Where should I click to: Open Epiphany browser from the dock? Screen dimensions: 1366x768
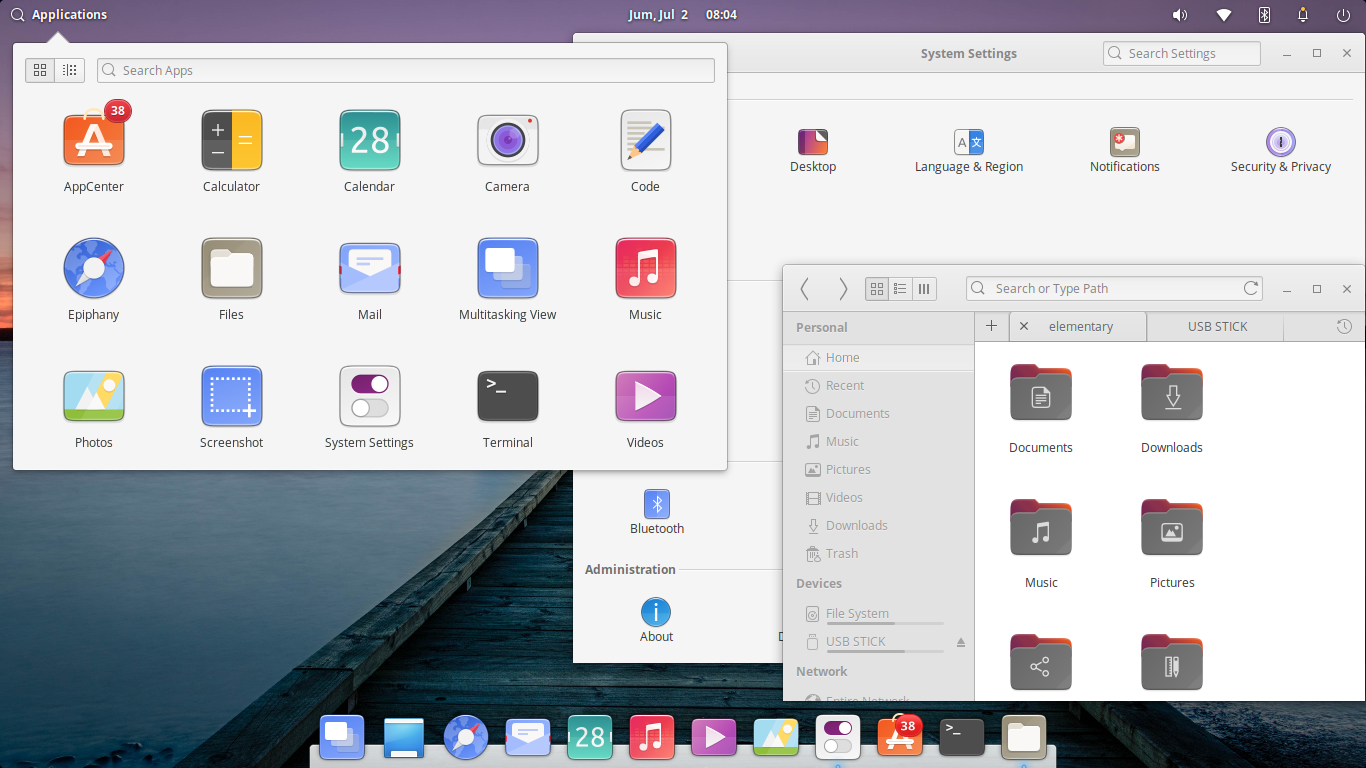point(466,738)
